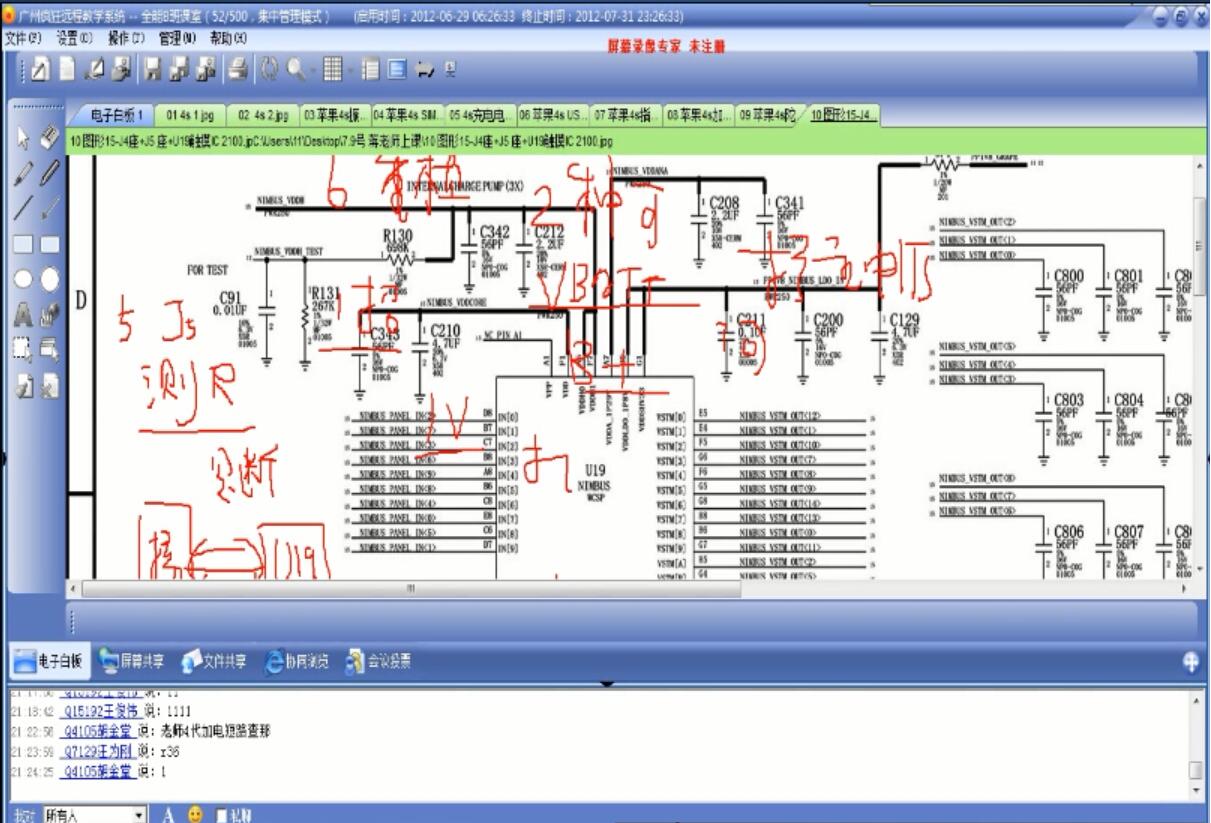Open the 会议投票 meeting vote panel
This screenshot has height=823, width=1211.
378,662
